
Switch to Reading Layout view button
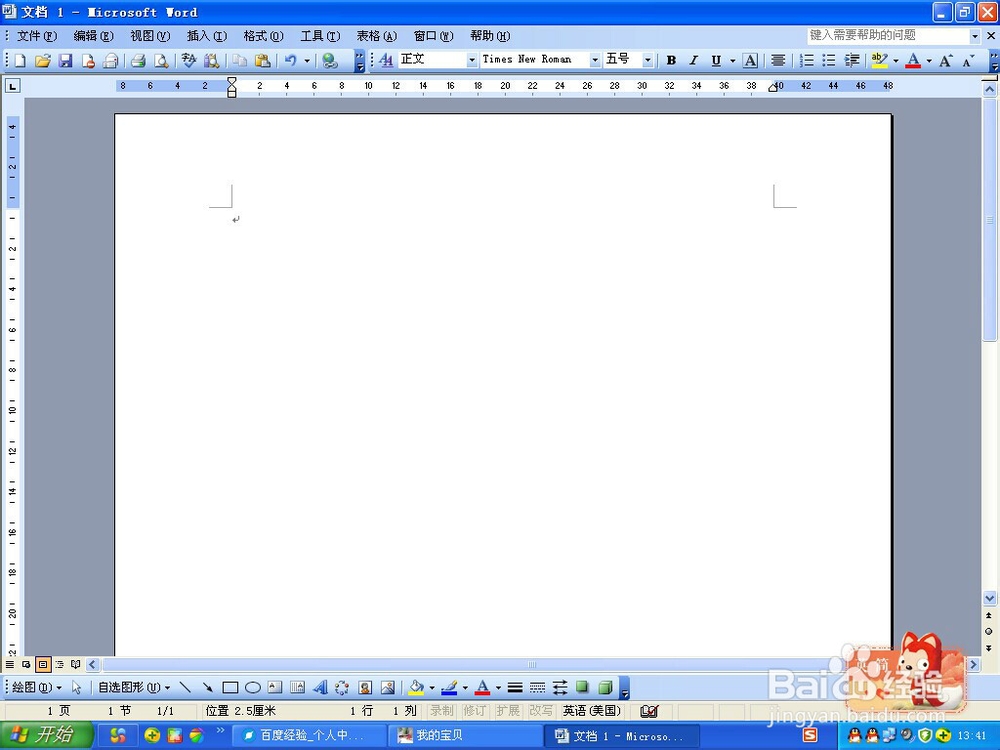tap(76, 665)
